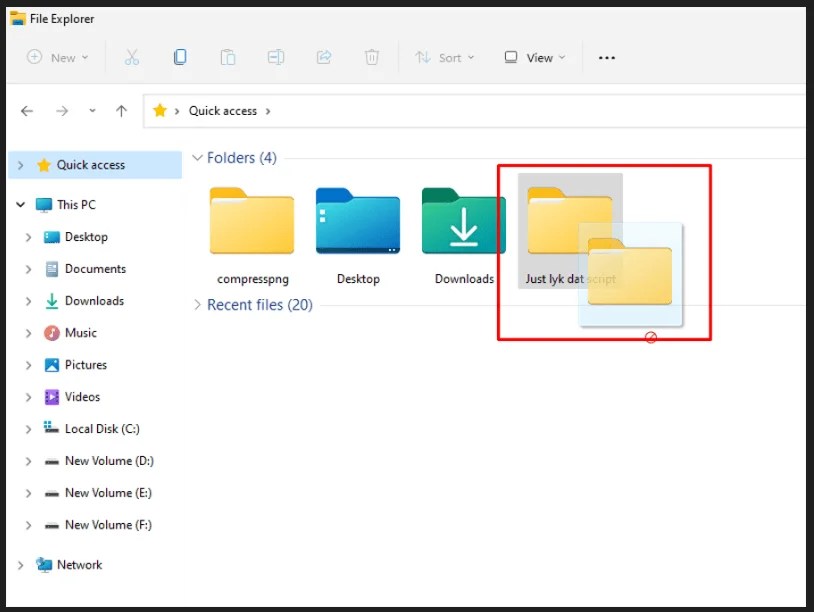Open the View options dropdown
This screenshot has width=814, height=612.
coord(534,57)
